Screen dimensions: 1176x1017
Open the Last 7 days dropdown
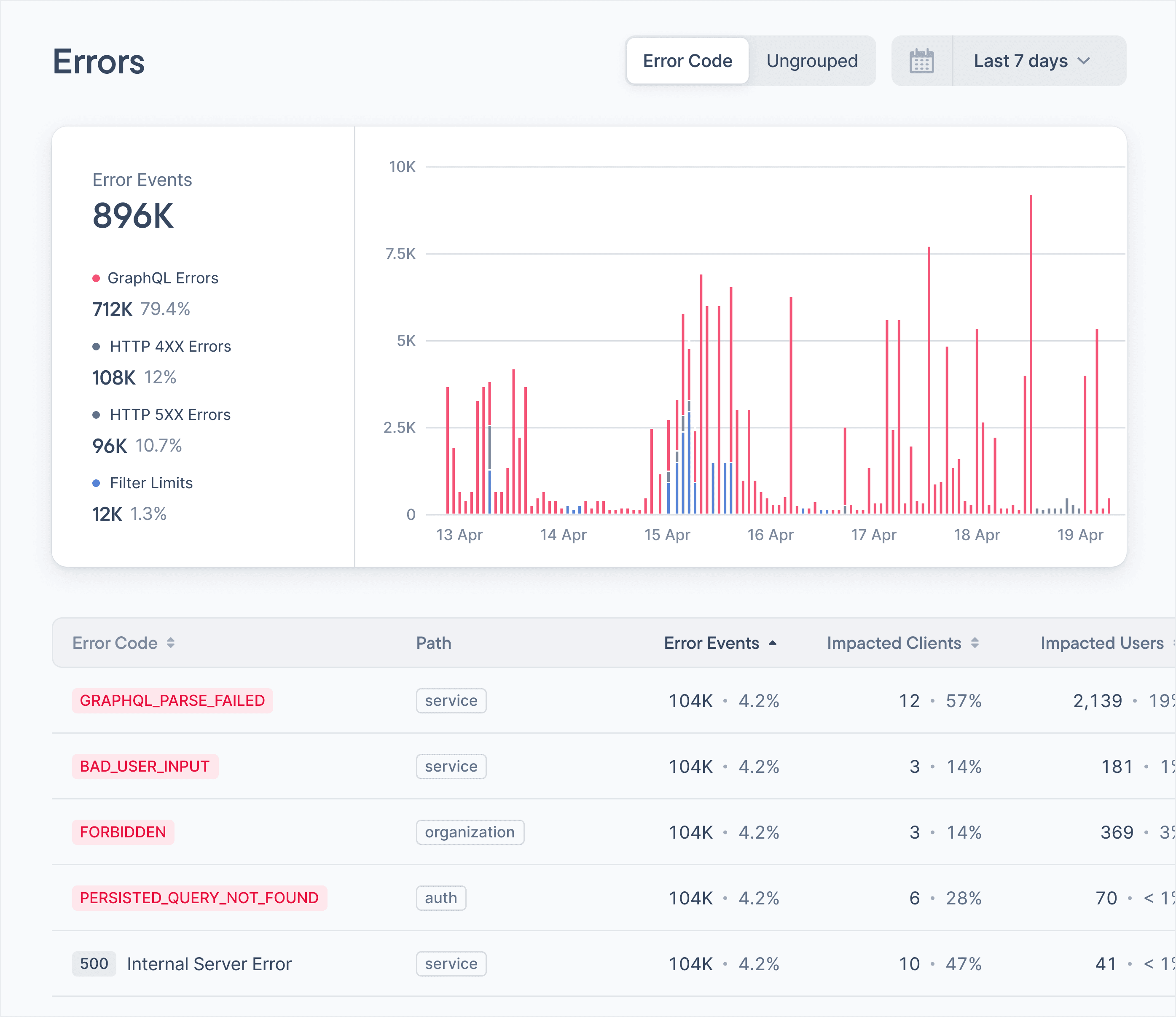(1020, 61)
